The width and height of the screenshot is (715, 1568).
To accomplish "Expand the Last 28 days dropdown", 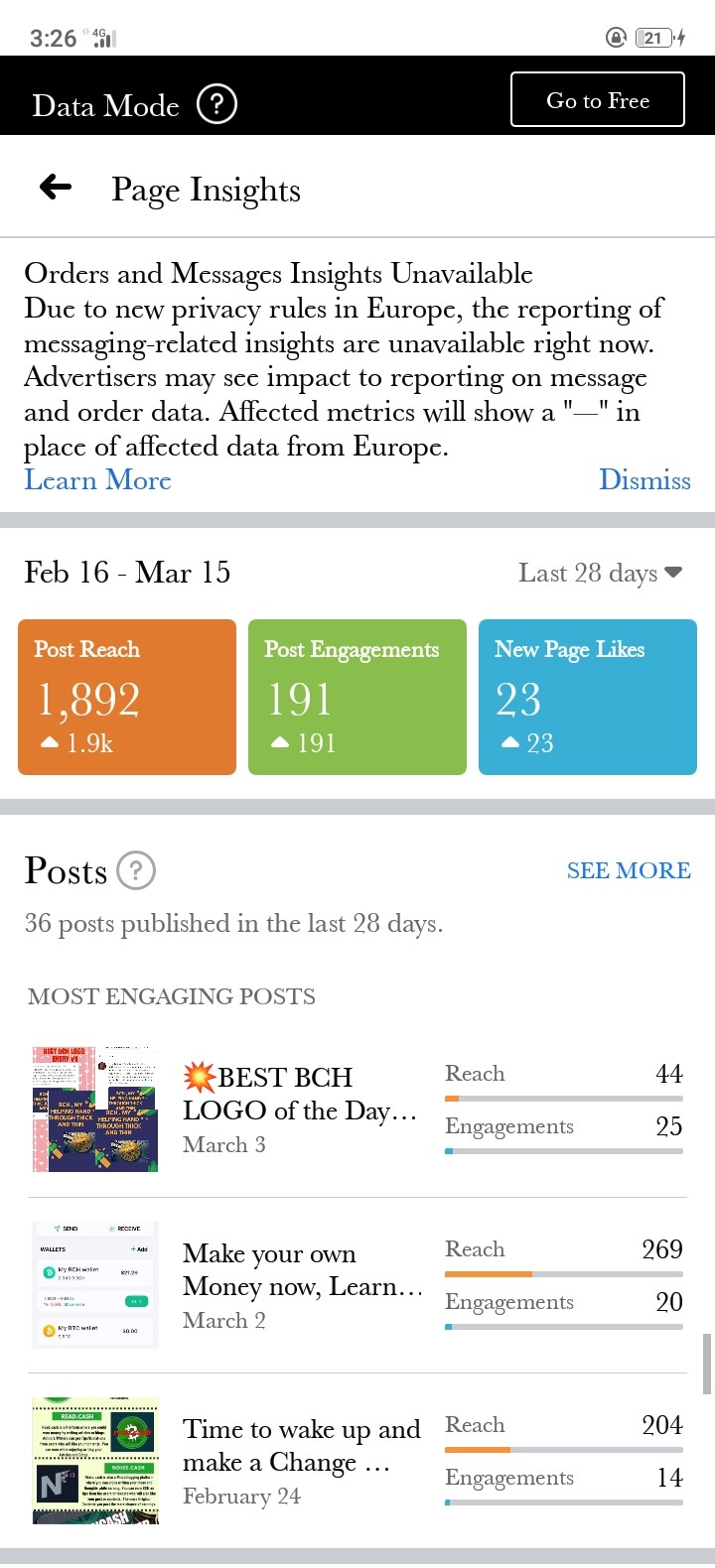I will click(x=600, y=573).
